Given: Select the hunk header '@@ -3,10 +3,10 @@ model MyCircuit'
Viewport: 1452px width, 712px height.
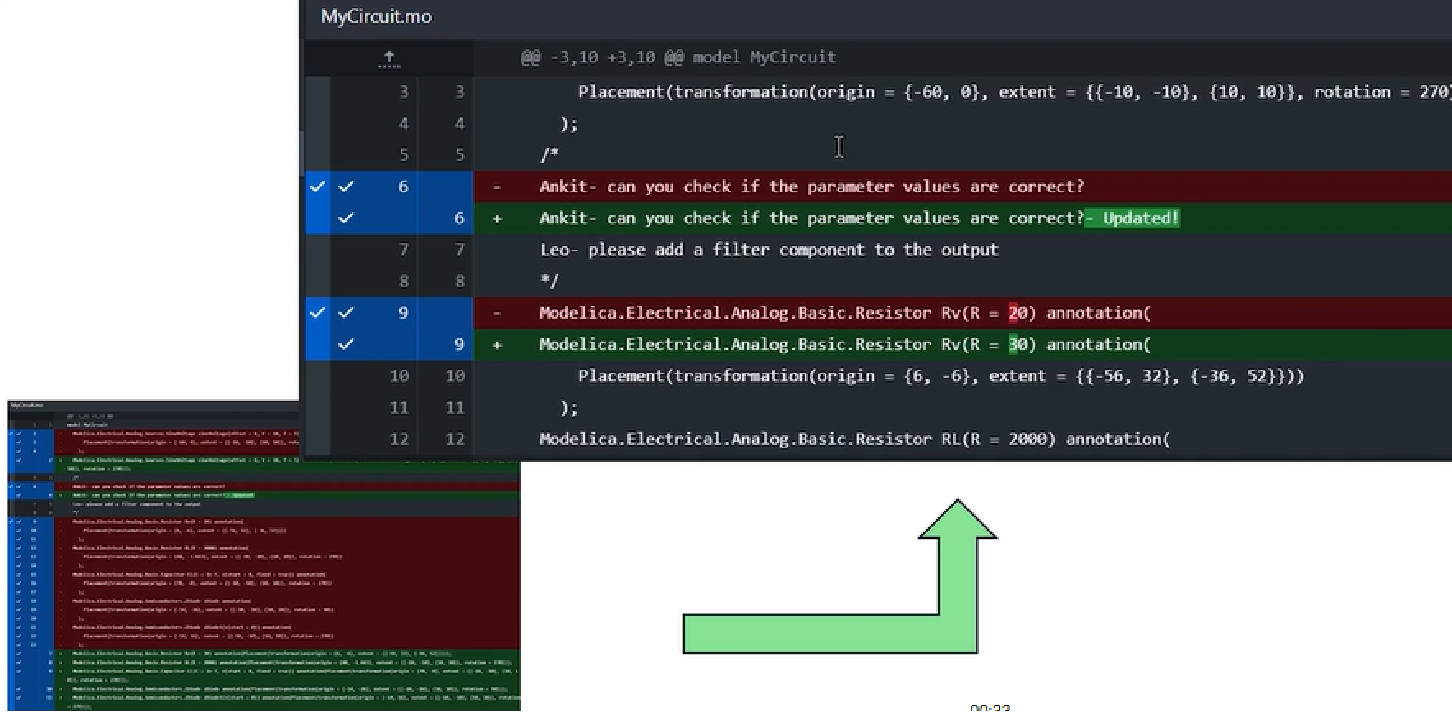Looking at the screenshot, I should click(x=678, y=58).
